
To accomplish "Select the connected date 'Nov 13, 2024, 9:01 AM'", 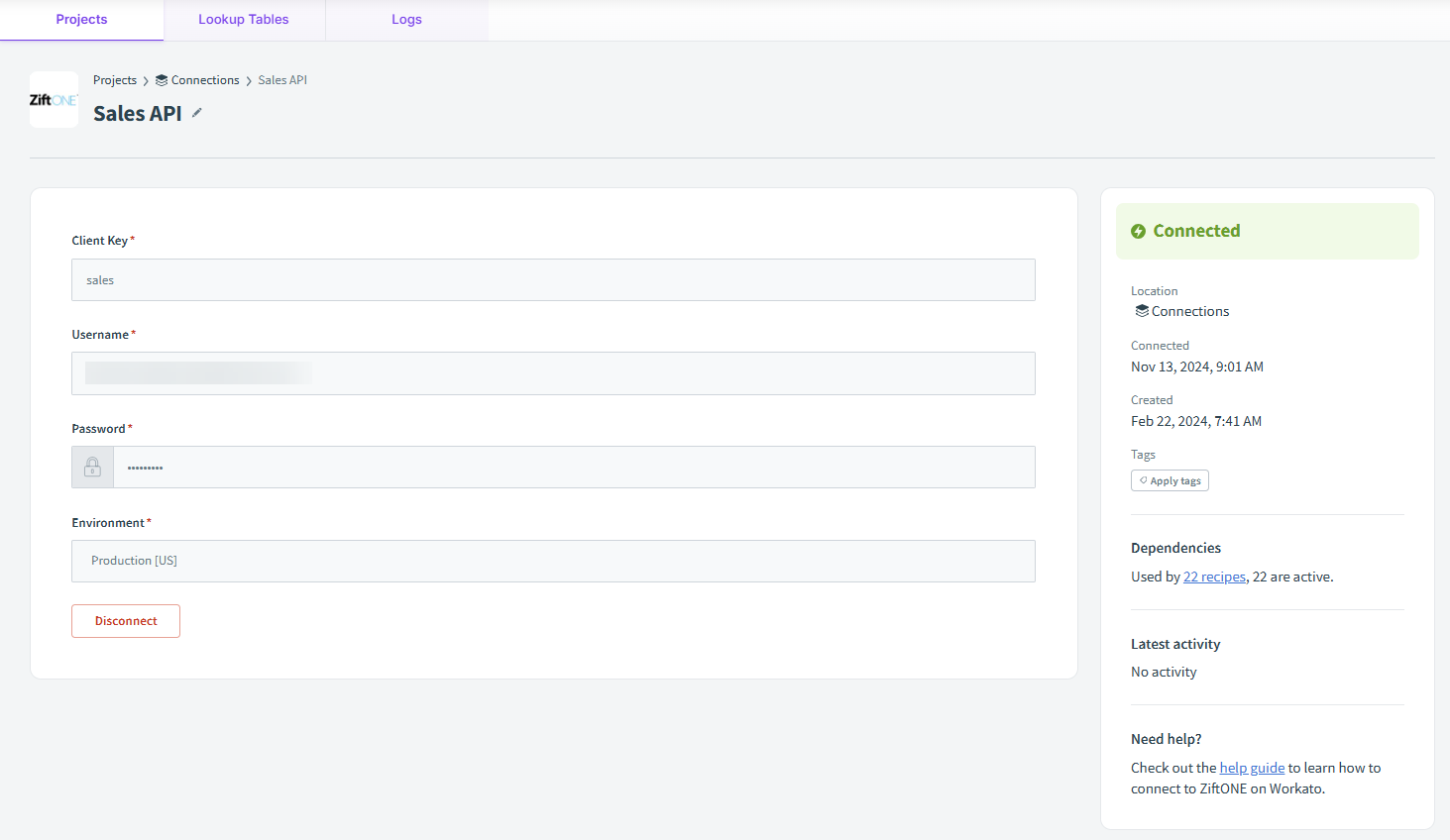I will tap(1197, 367).
